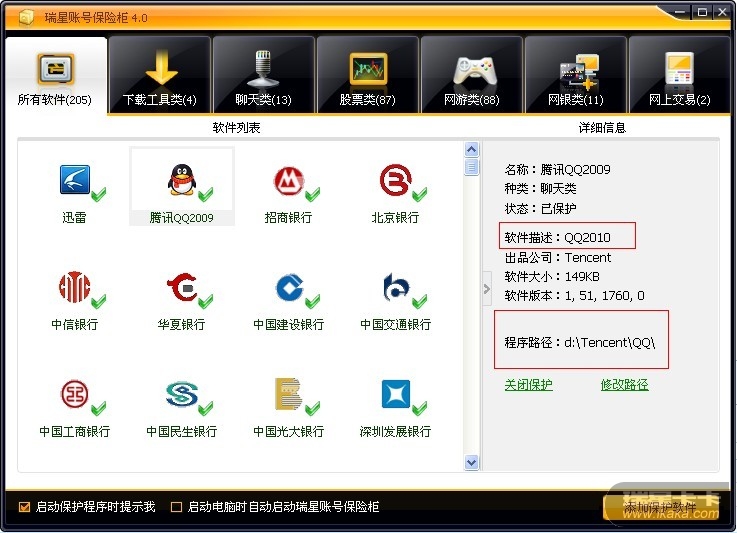This screenshot has width=737, height=533.
Task: Switch to the 股票类(87) tab
Action: pyautogui.click(x=368, y=75)
